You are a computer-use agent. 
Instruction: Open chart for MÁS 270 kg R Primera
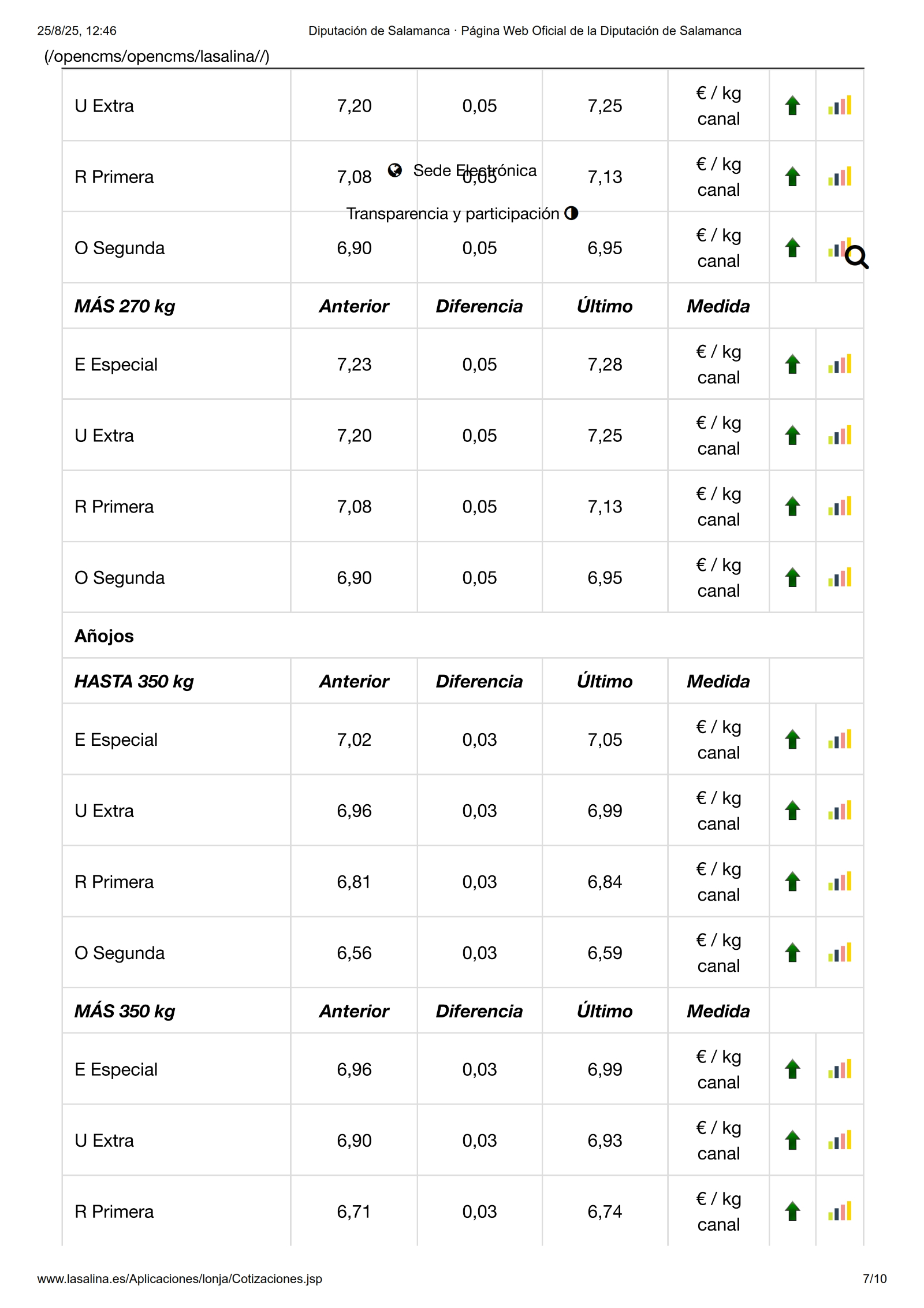click(x=839, y=507)
